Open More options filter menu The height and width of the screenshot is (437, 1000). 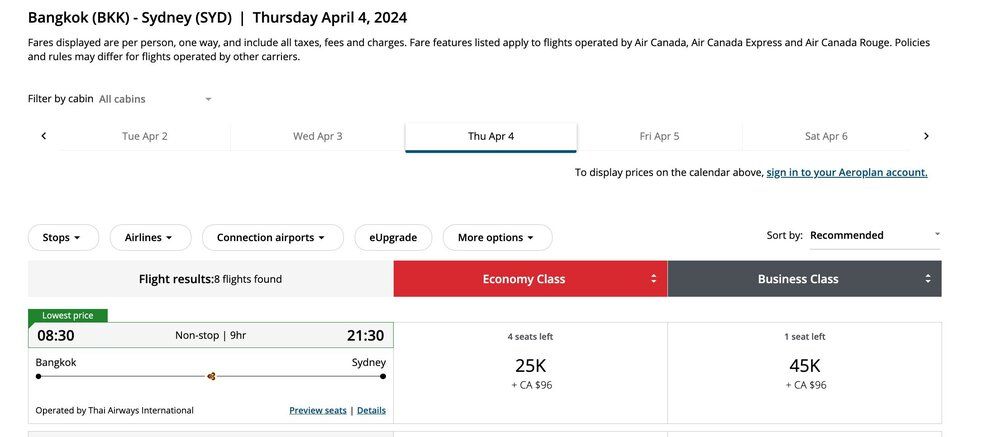pyautogui.click(x=497, y=237)
